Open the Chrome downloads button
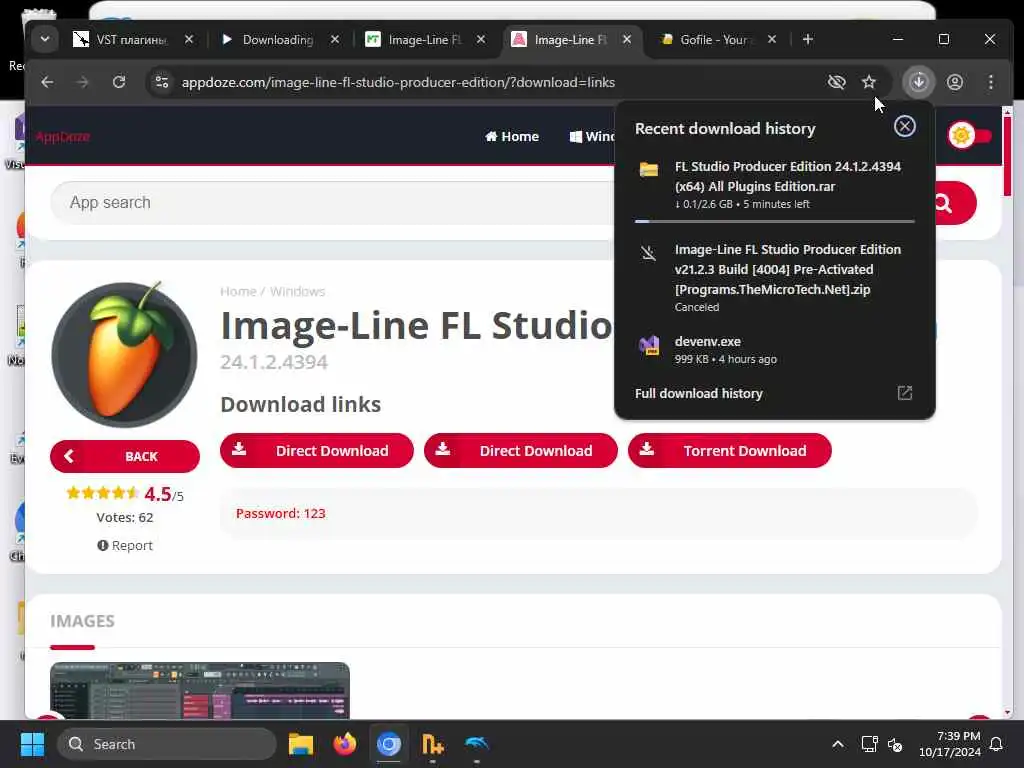The image size is (1024, 768). point(919,82)
